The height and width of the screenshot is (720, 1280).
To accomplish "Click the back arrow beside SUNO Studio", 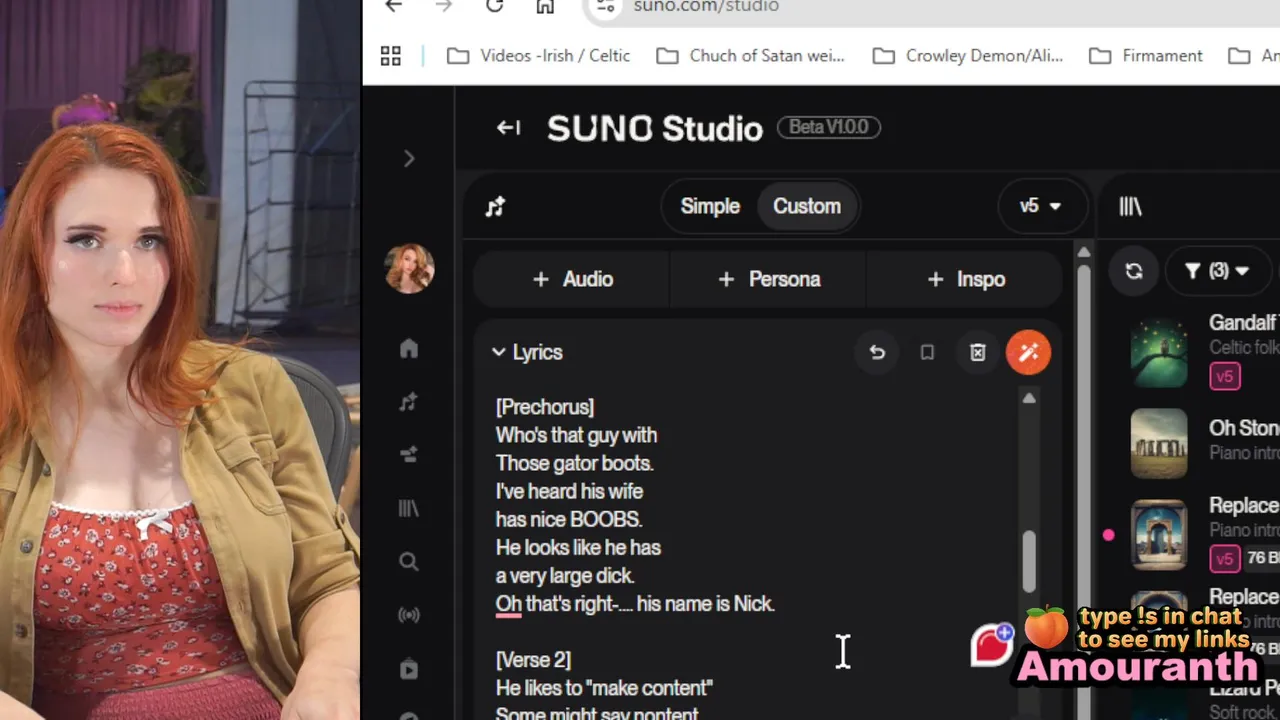I will click(x=508, y=127).
